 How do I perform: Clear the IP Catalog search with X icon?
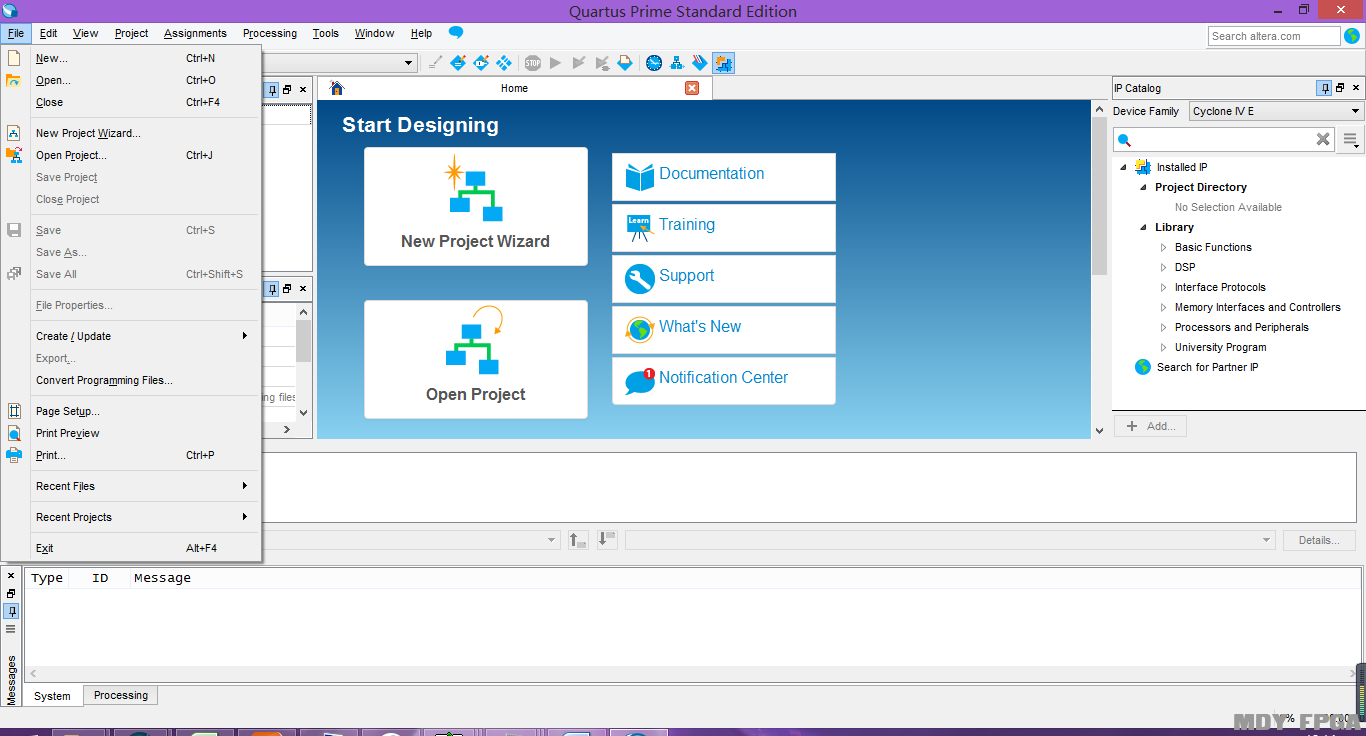pyautogui.click(x=1323, y=139)
